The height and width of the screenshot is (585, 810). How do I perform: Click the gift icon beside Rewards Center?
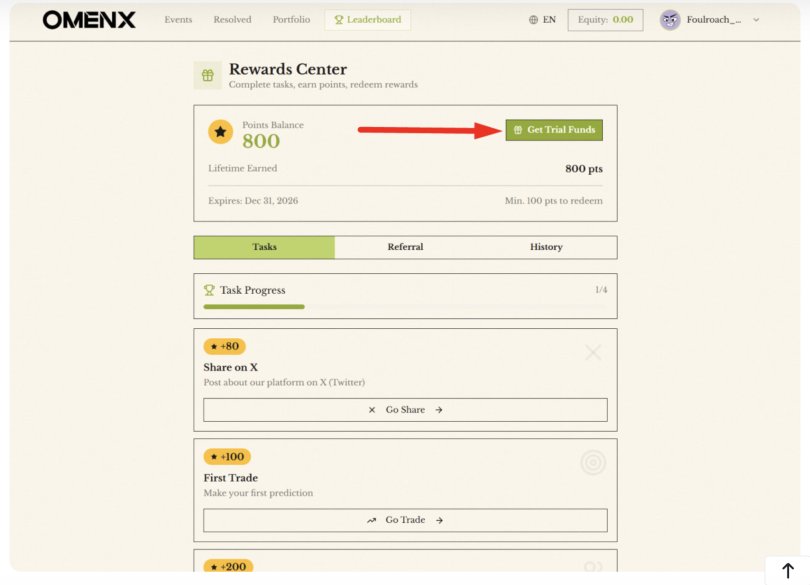(x=208, y=75)
